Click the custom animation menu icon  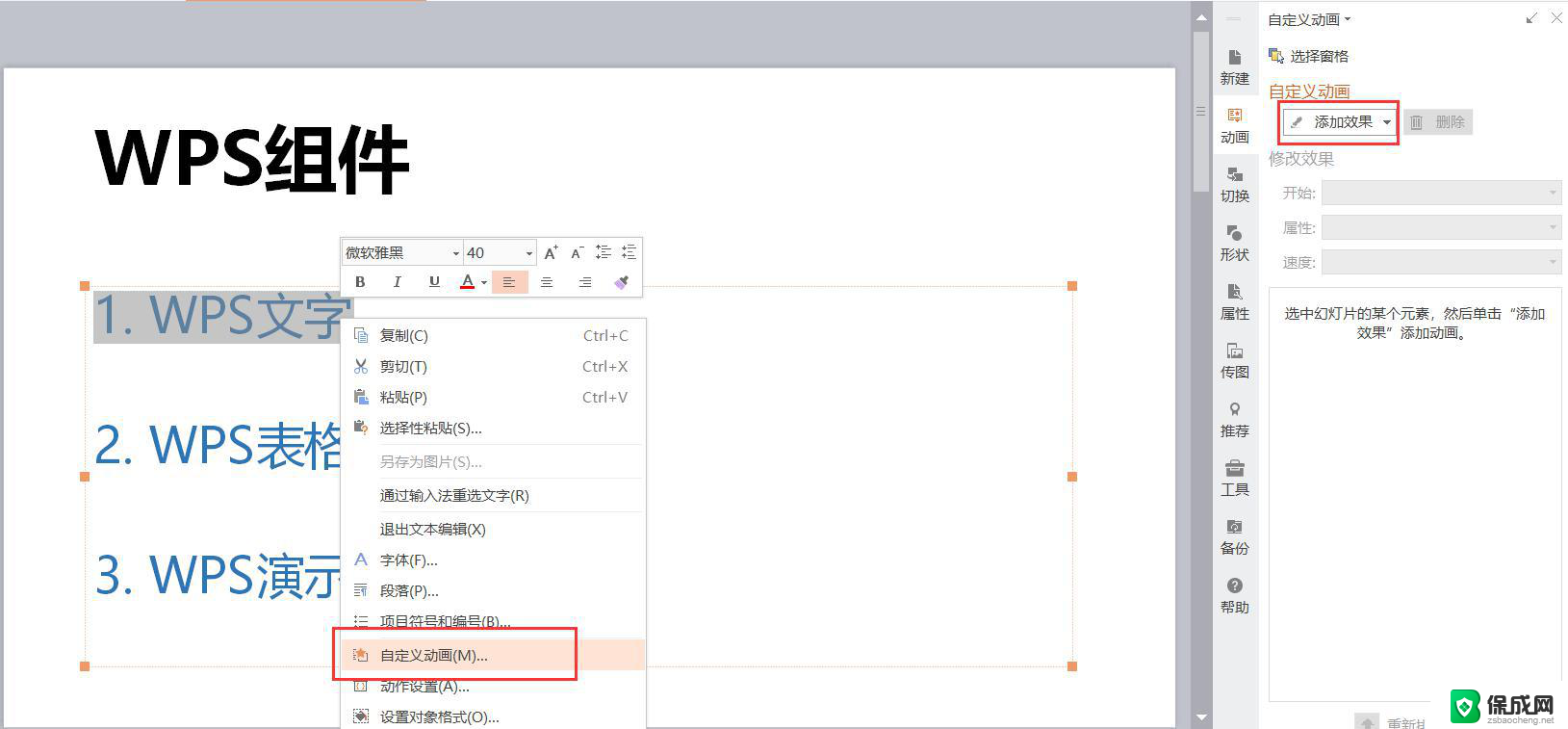[361, 655]
